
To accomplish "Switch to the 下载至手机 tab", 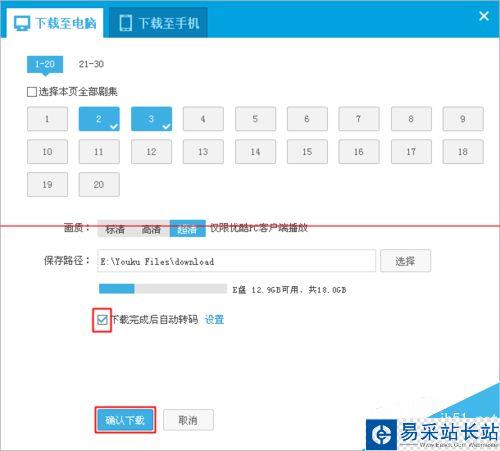I will (x=159, y=23).
